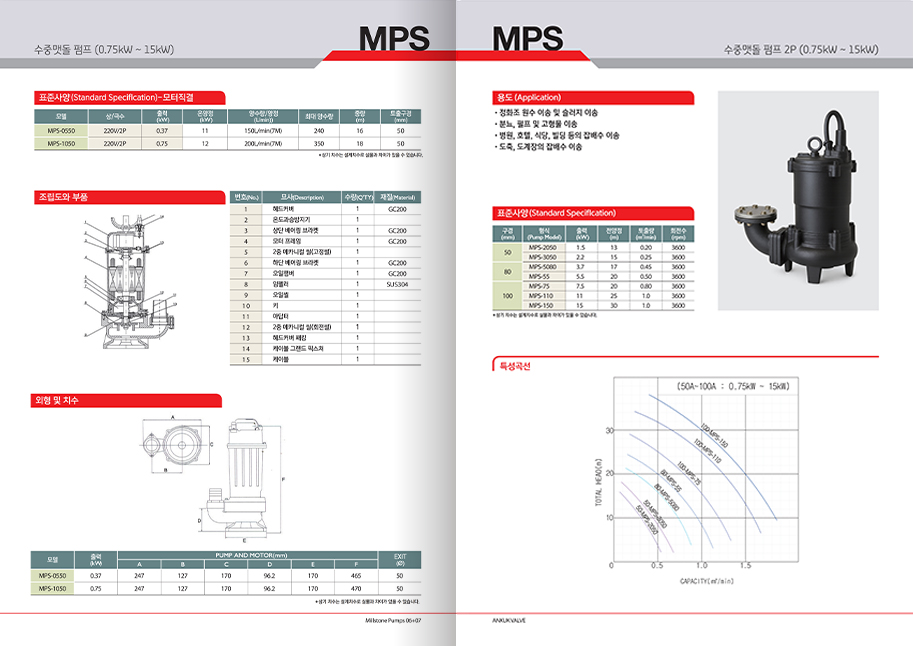Click the Millstone Pumps footer page number
The image size is (913, 646).
coord(393,620)
